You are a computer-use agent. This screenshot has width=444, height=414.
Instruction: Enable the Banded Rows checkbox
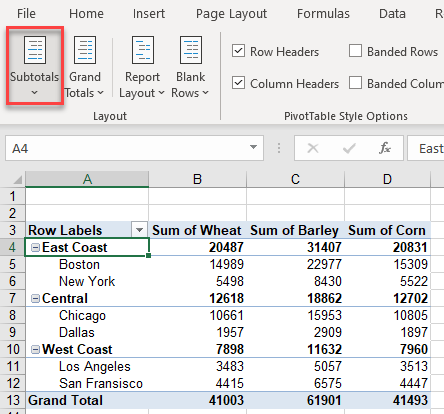(x=355, y=51)
